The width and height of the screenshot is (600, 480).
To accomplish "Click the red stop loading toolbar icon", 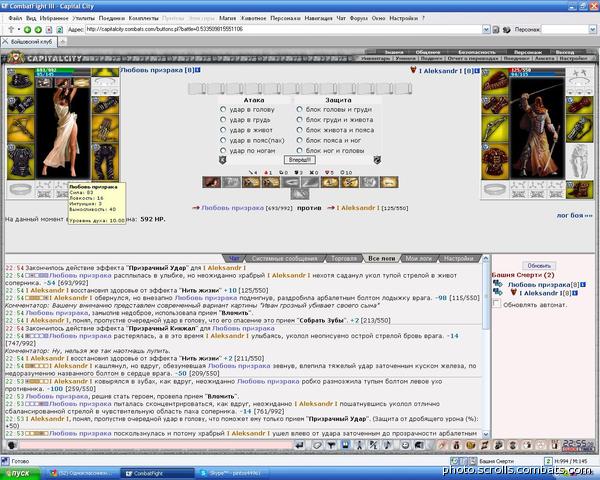I will pyautogui.click(x=49, y=29).
